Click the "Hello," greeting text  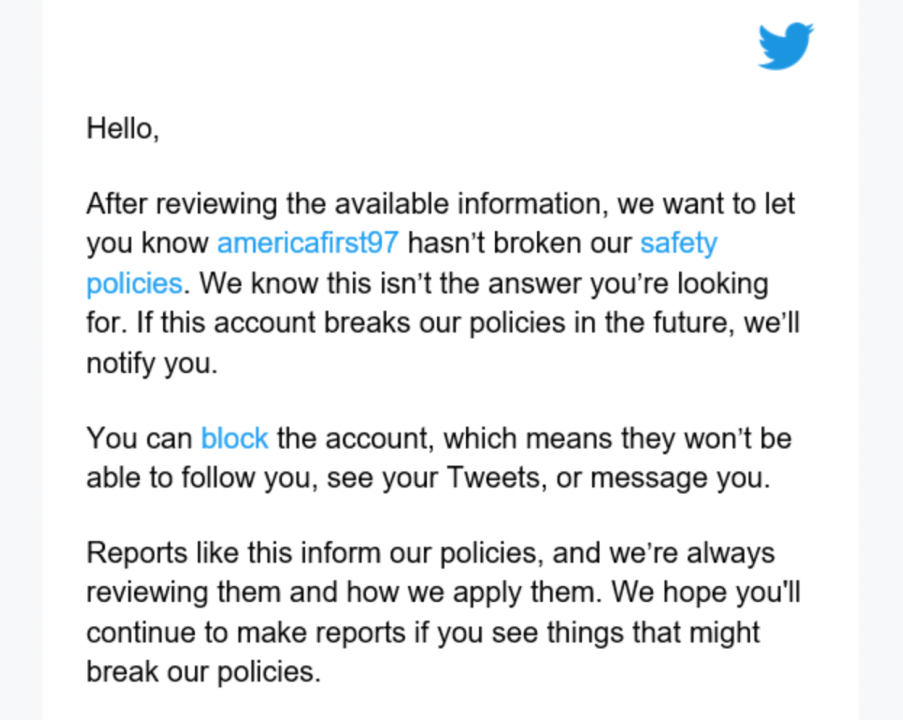tap(122, 128)
